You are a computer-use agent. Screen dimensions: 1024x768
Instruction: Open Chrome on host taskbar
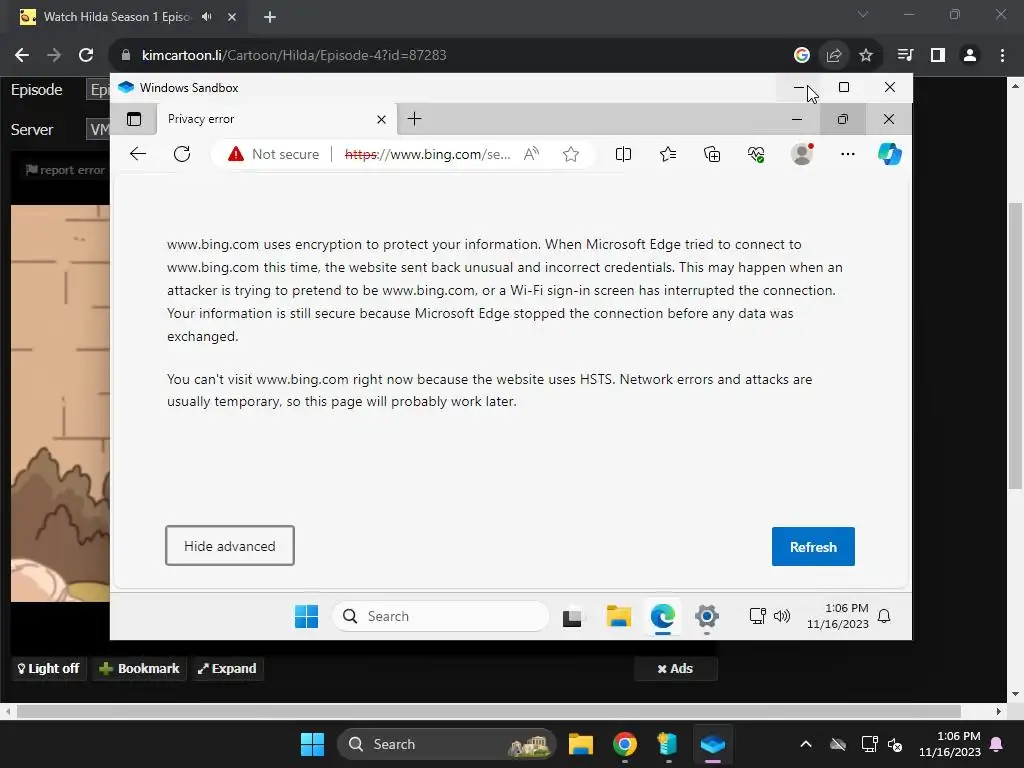pyautogui.click(x=625, y=744)
